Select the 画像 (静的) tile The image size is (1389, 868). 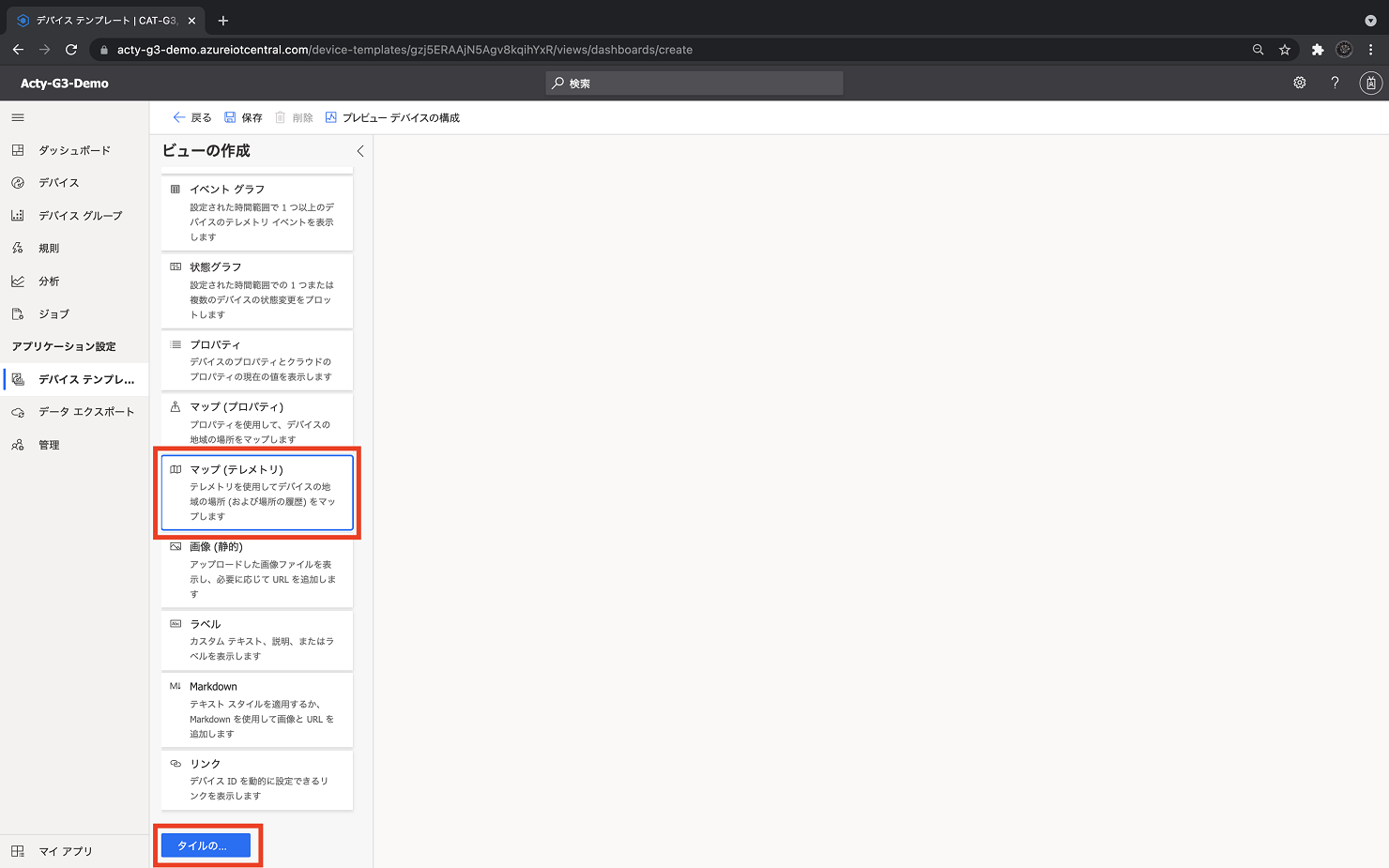point(257,571)
